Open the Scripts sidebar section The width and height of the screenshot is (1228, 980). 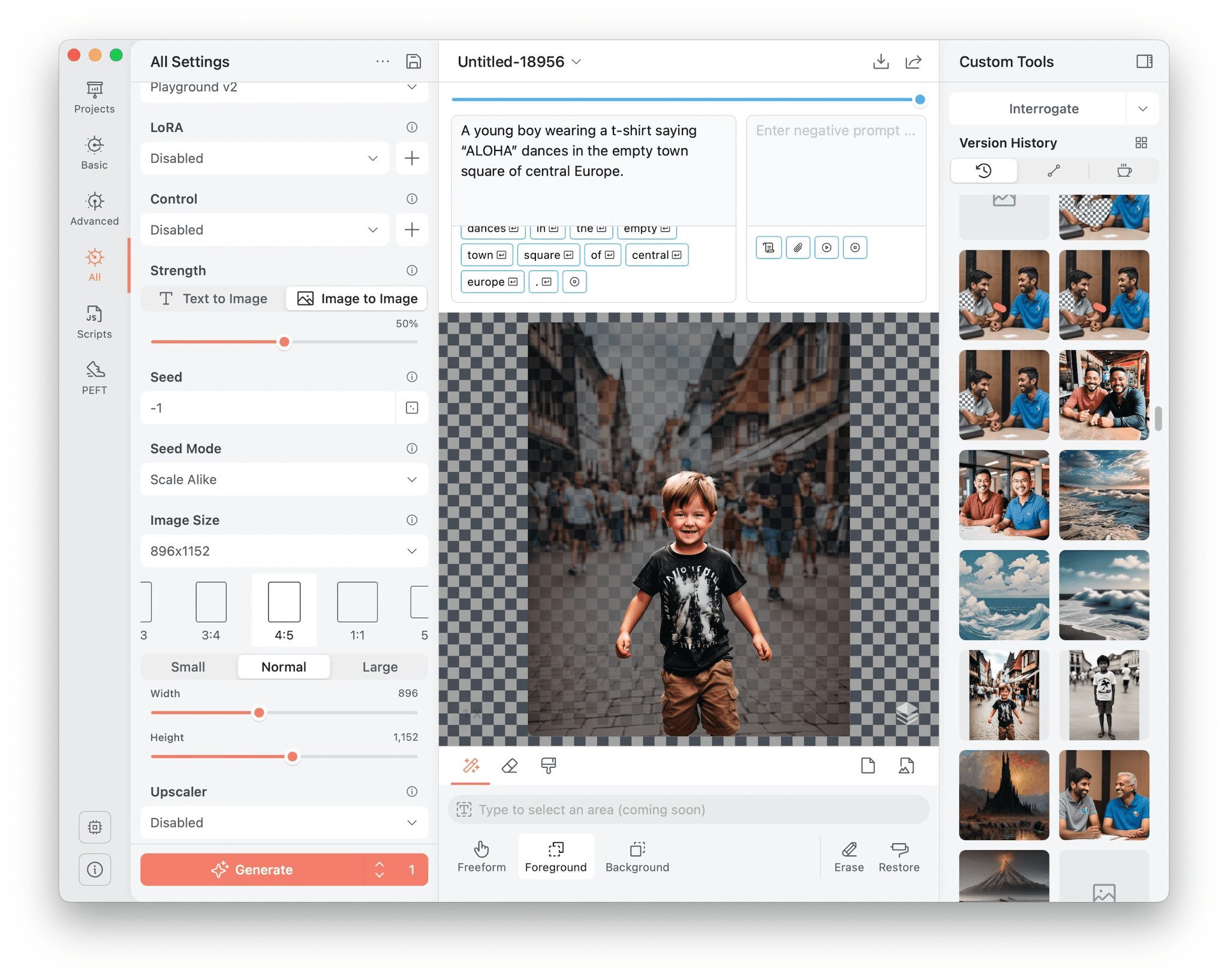pos(94,322)
